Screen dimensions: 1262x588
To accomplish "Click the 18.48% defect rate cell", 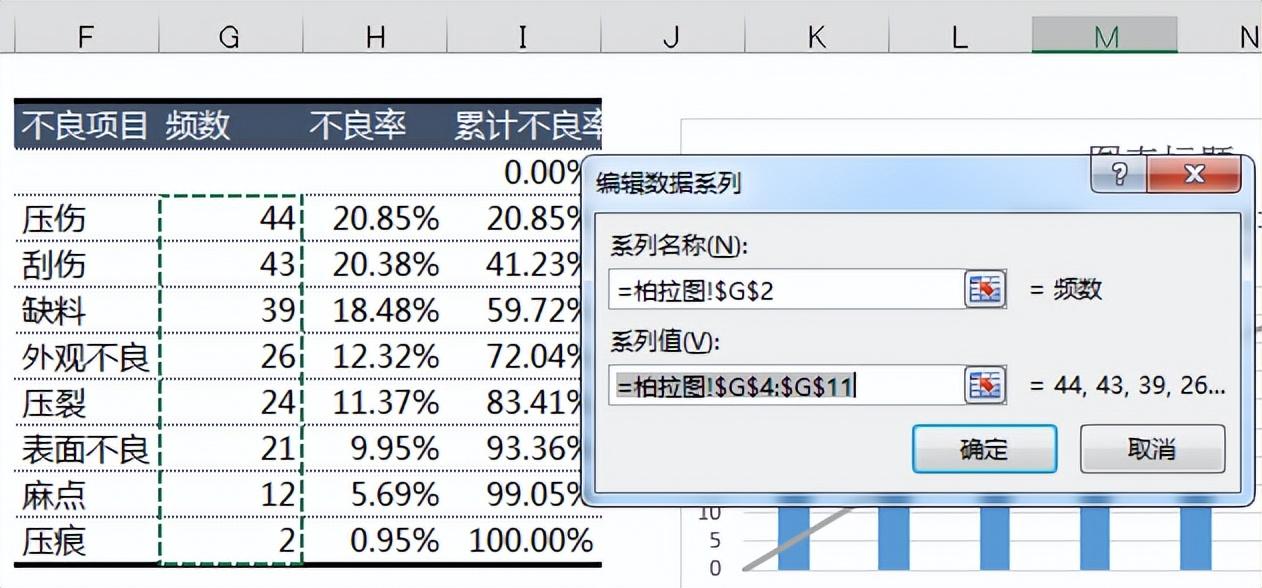I will point(375,310).
